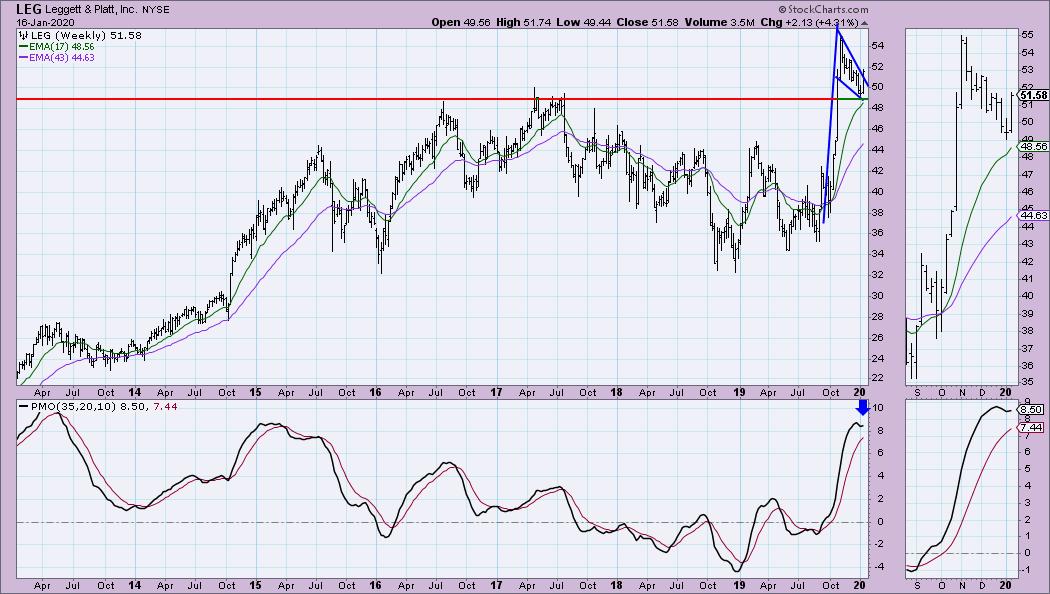1050x594 pixels.
Task: Click the 51.58 last-price tag on zoom panel
Action: [1033, 95]
